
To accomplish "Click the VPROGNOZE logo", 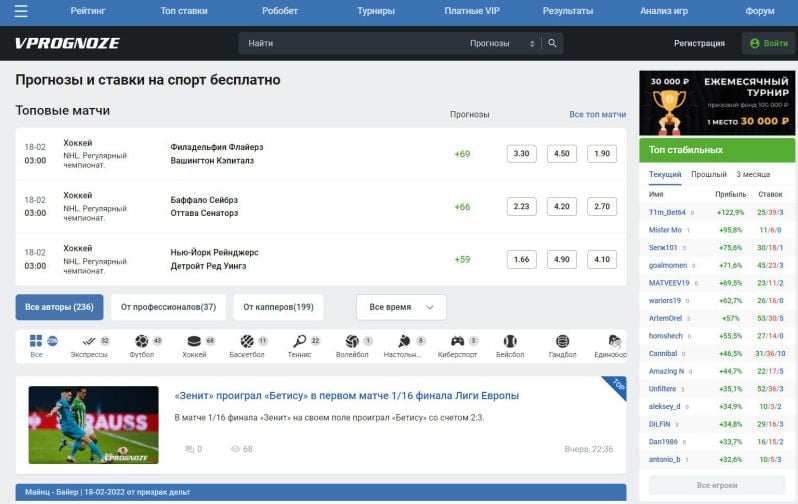I will pyautogui.click(x=67, y=43).
